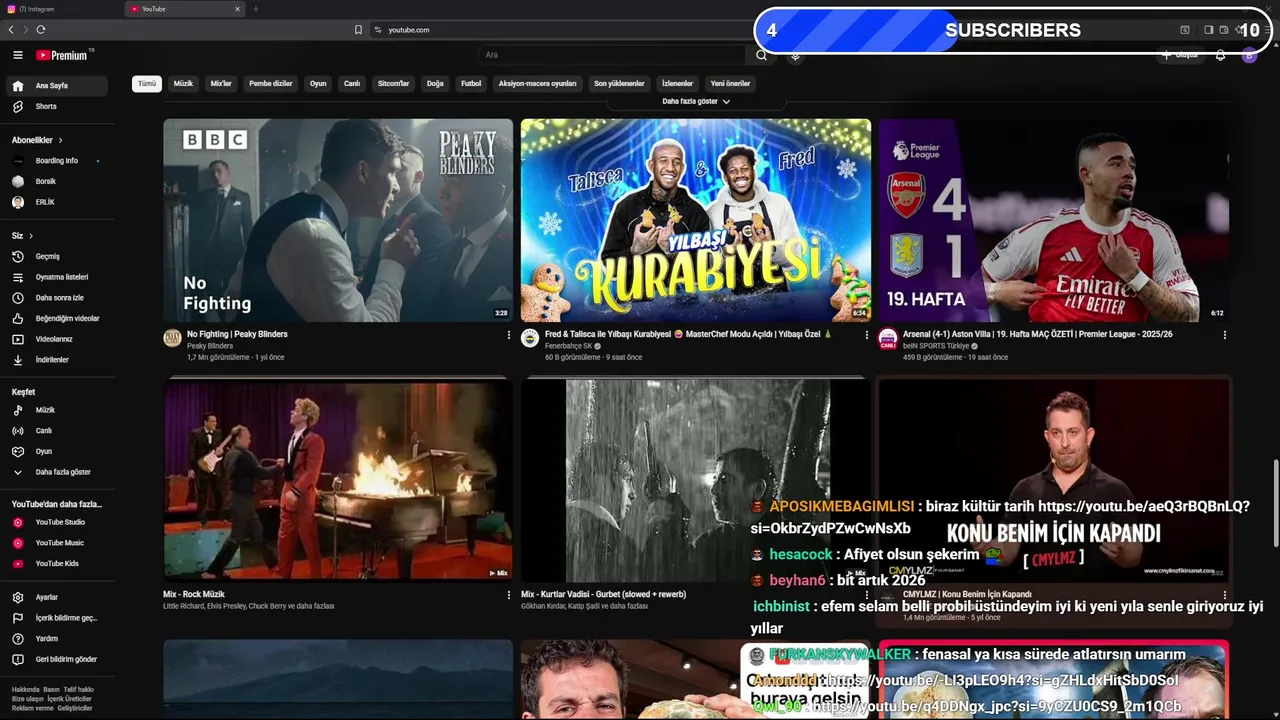Expand the Abonelikler section arrow
Image resolution: width=1280 pixels, height=720 pixels.
pyautogui.click(x=60, y=140)
